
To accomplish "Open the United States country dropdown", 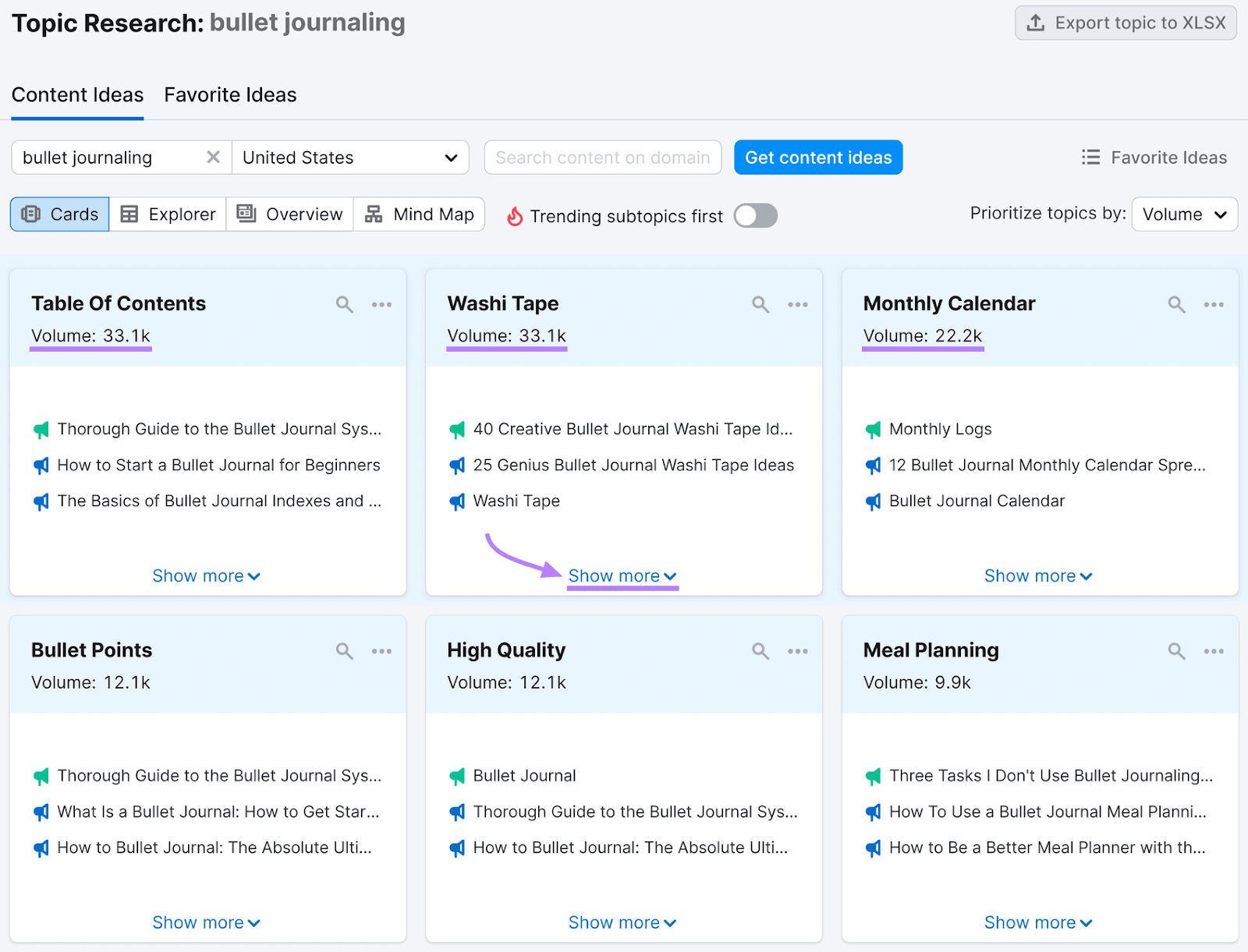I will point(349,157).
